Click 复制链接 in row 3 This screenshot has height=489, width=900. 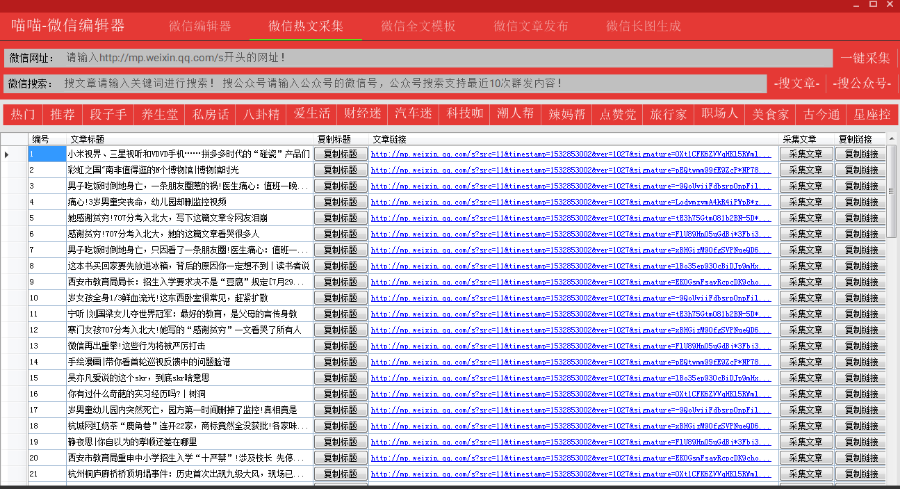point(862,186)
